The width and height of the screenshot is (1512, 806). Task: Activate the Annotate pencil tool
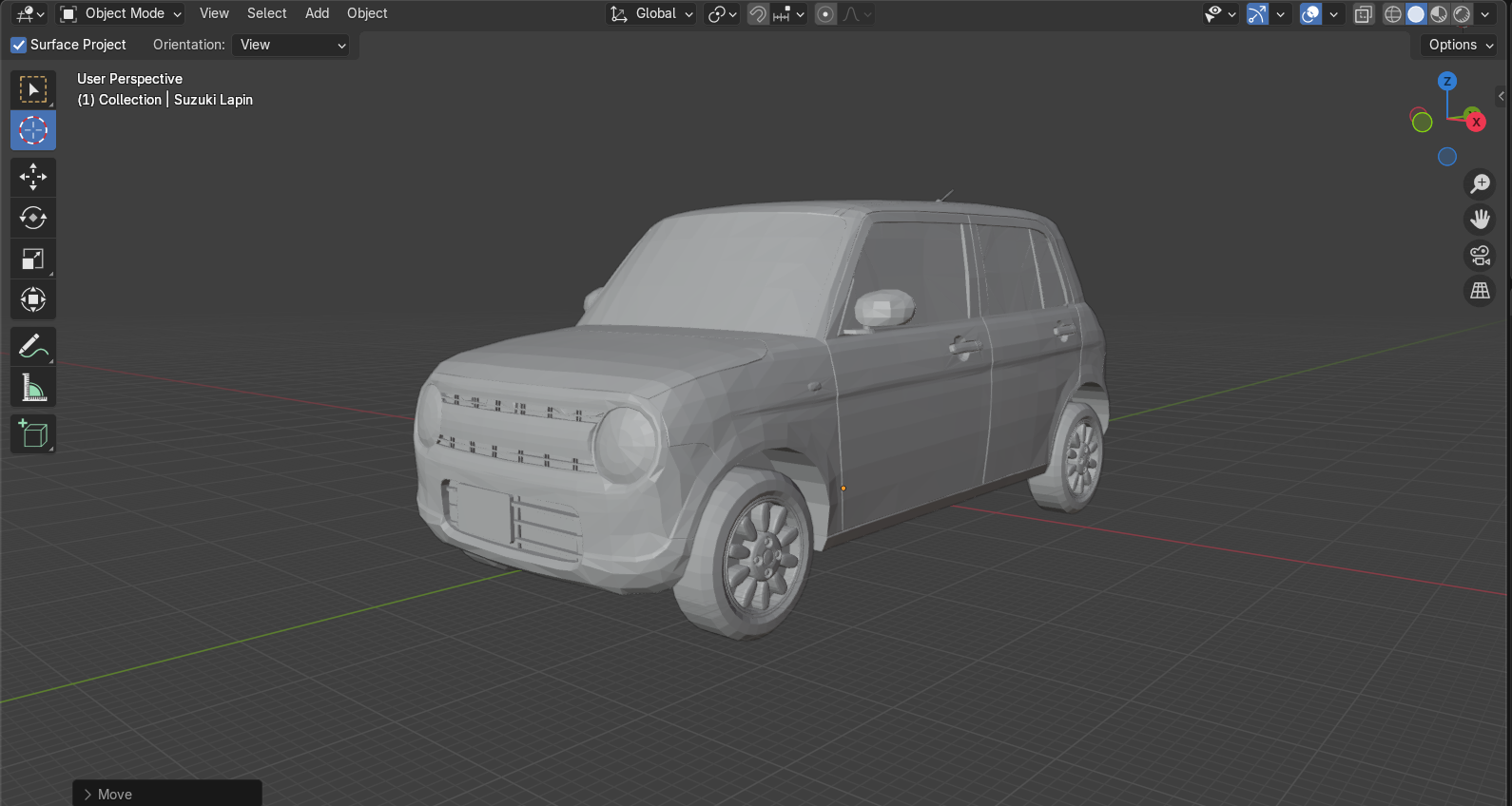(33, 347)
